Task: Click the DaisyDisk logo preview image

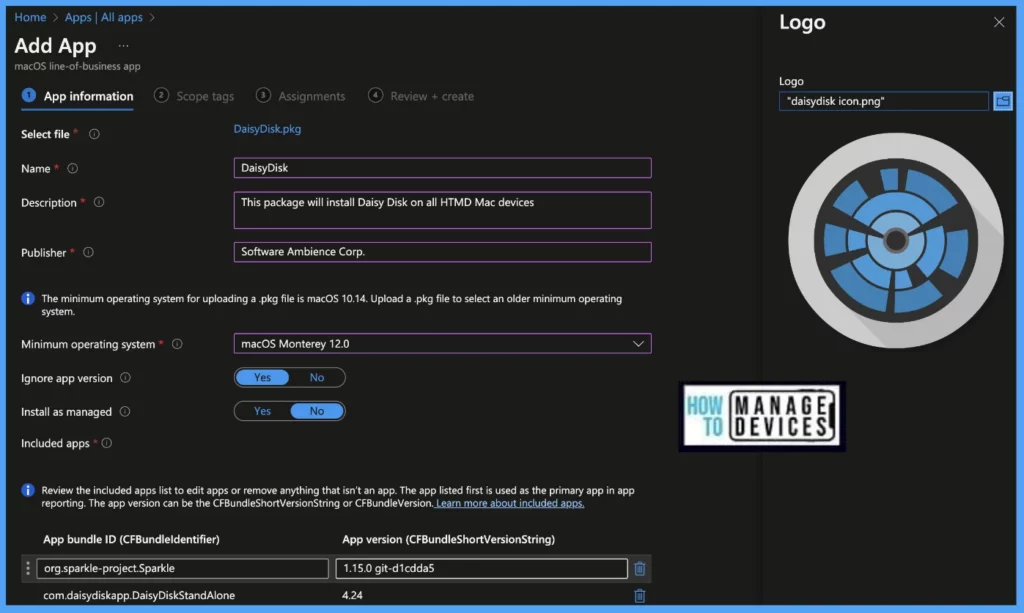Action: (895, 241)
